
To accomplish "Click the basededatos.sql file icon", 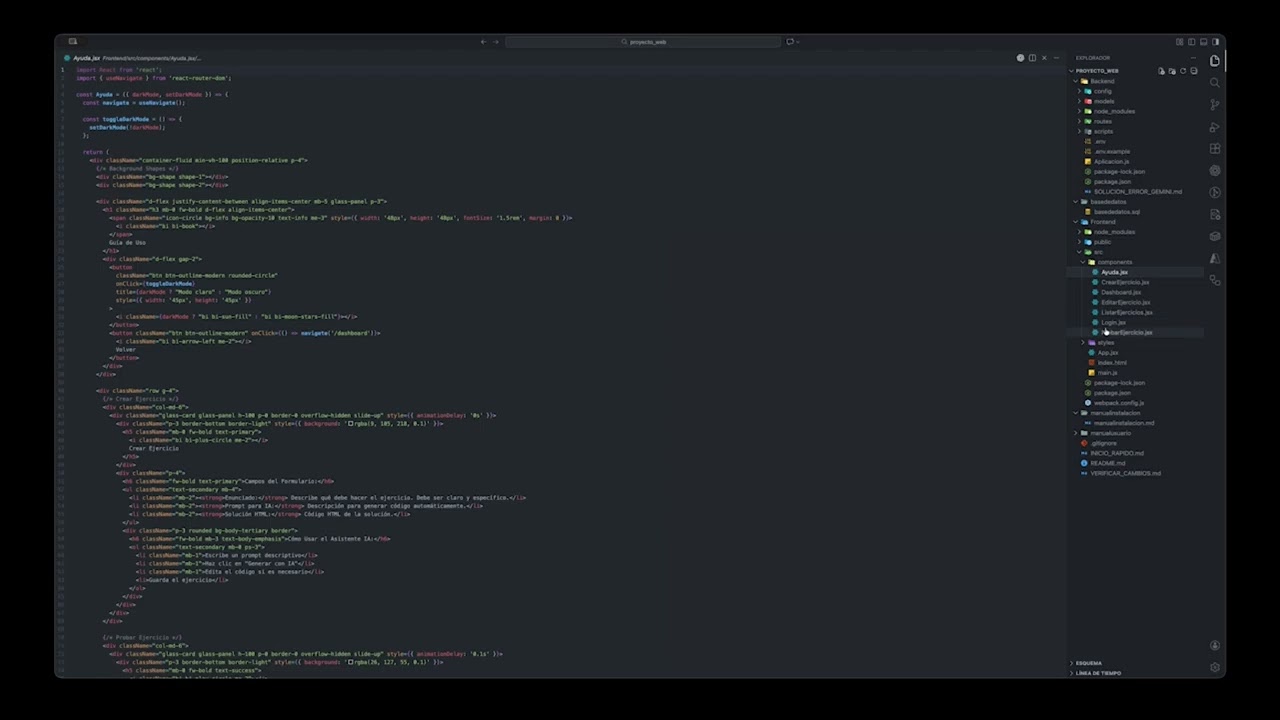I will (1088, 212).
